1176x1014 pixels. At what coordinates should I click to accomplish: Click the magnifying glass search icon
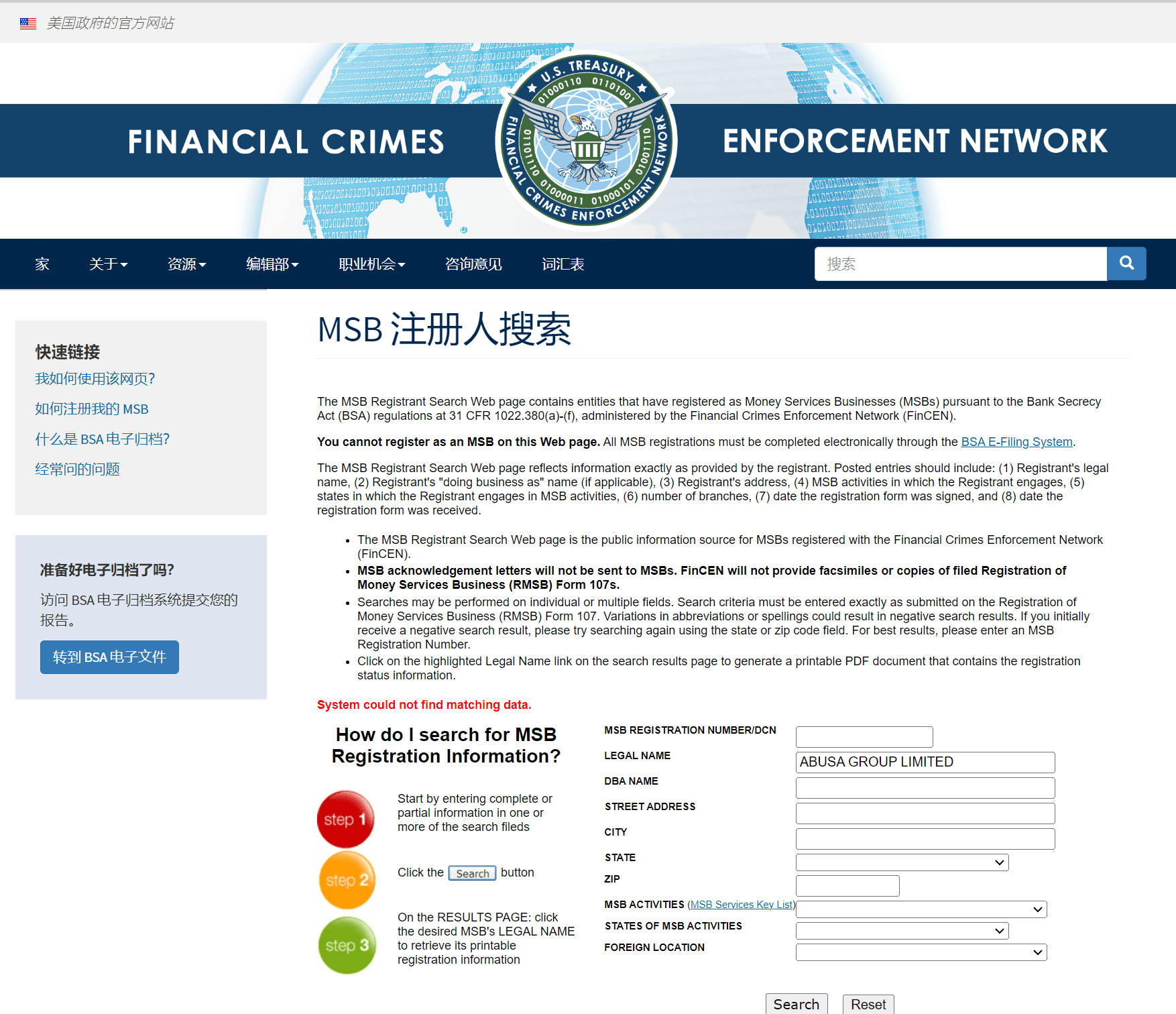click(x=1126, y=264)
